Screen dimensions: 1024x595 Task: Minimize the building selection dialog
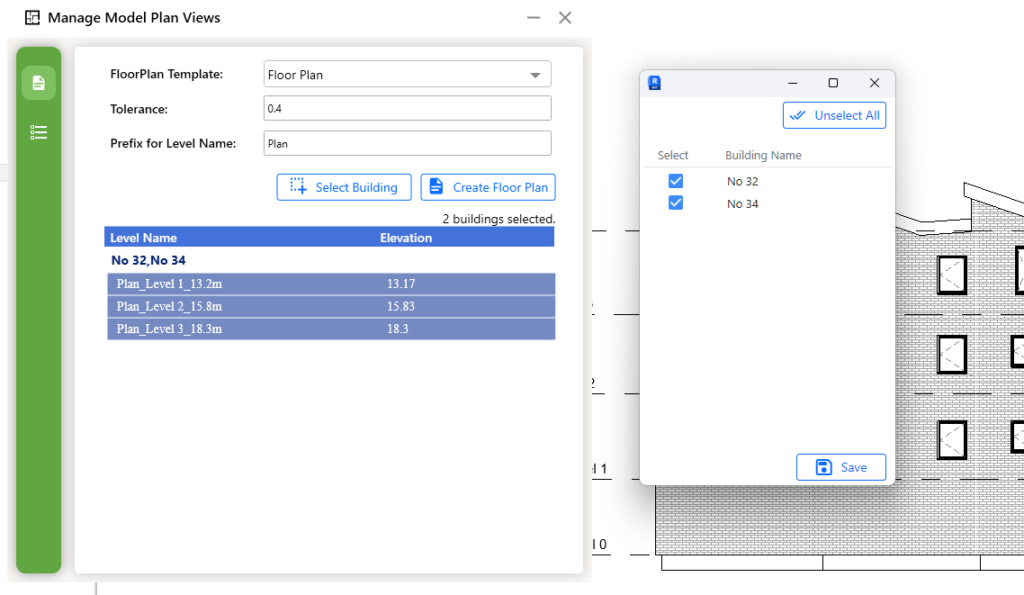[793, 83]
